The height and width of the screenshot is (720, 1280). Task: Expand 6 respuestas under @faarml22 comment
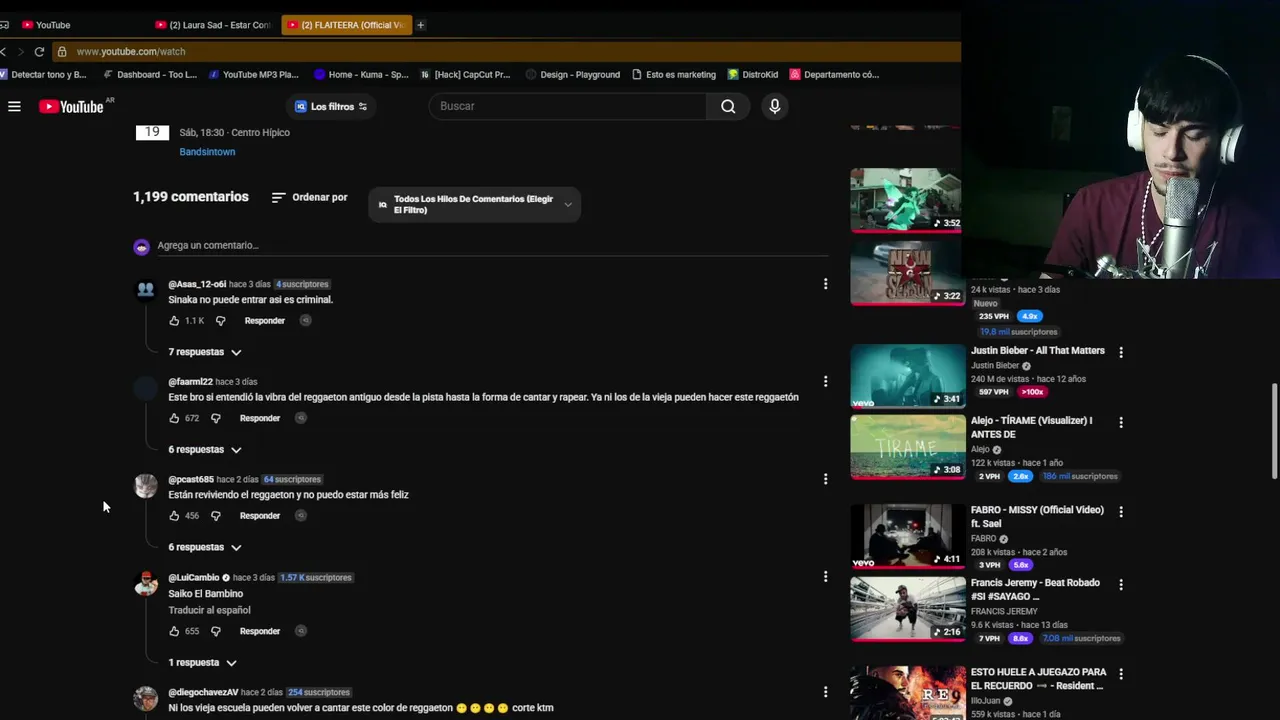point(205,449)
